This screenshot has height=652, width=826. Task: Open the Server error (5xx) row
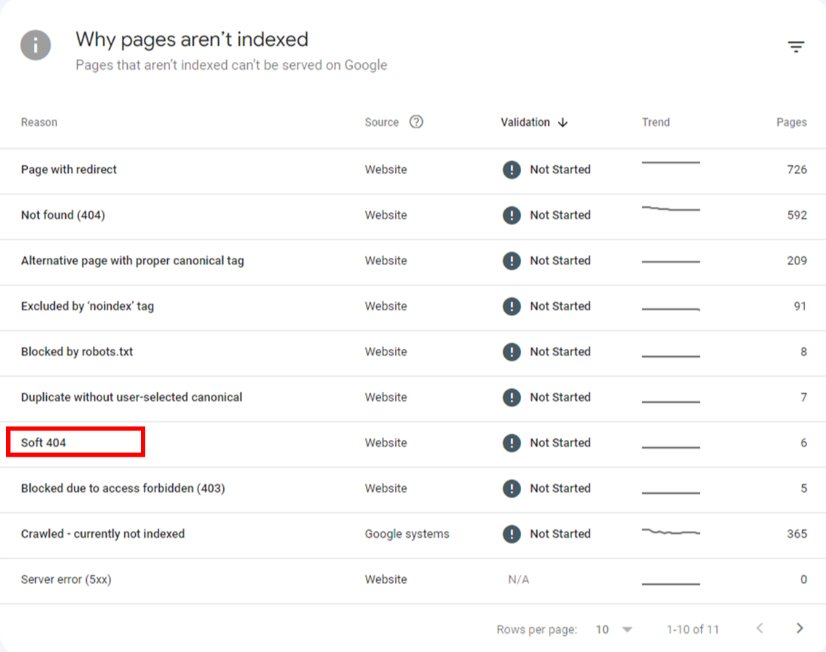pos(66,580)
